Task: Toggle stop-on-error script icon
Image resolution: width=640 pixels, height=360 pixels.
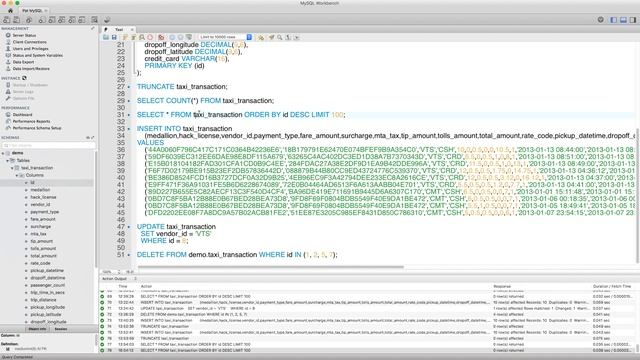Action: 161,37
